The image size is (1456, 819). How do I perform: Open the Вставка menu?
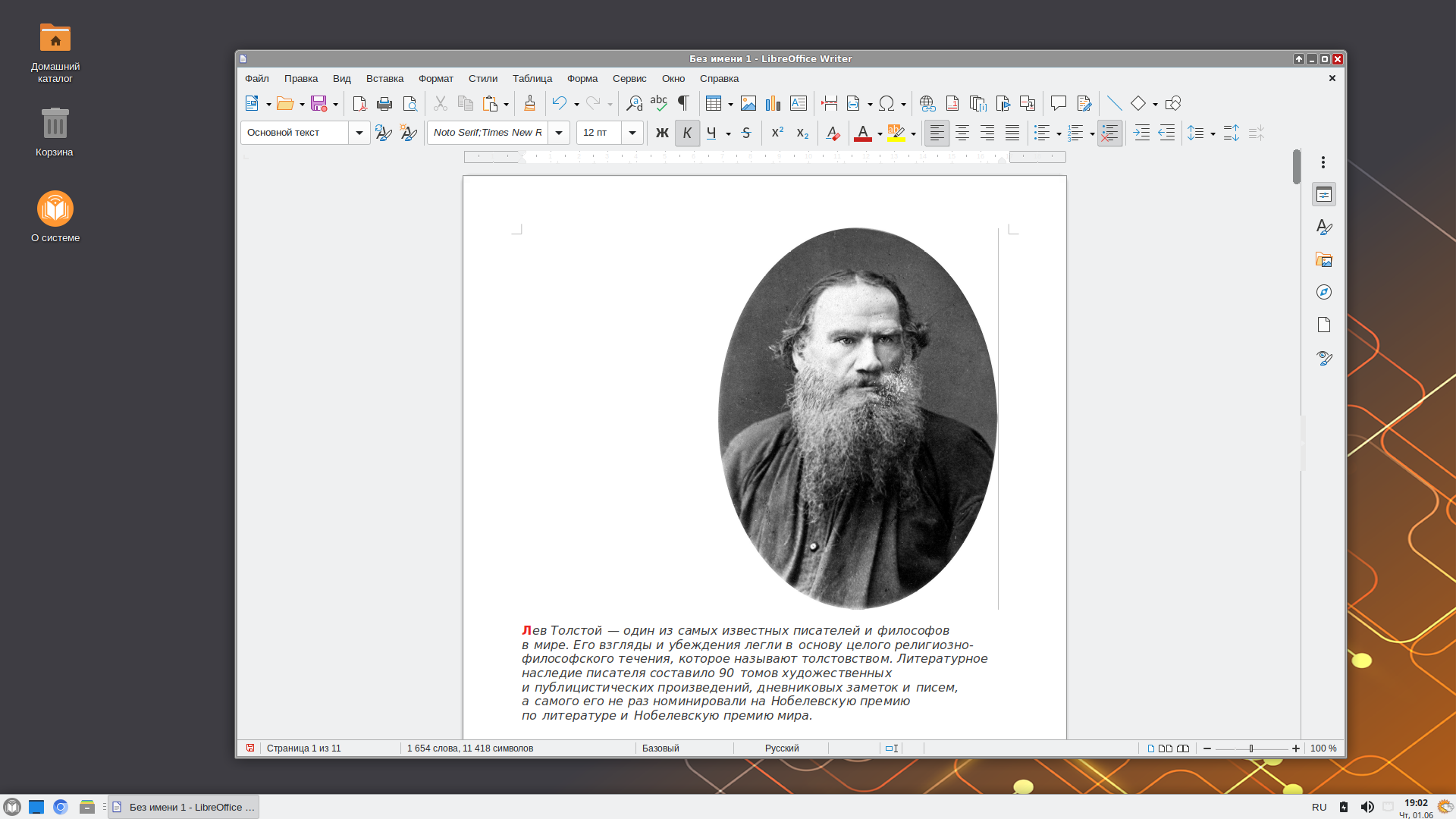[x=384, y=79]
